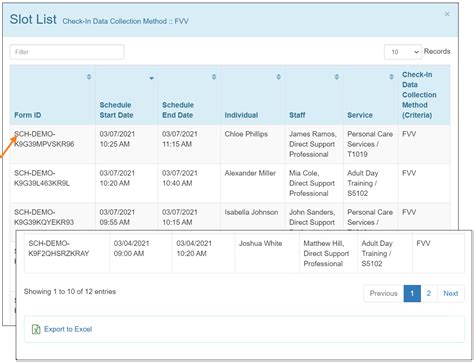Screen dimensions: 474x362
Task: Click Personal Care Services / T1019 cell
Action: [x=370, y=144]
